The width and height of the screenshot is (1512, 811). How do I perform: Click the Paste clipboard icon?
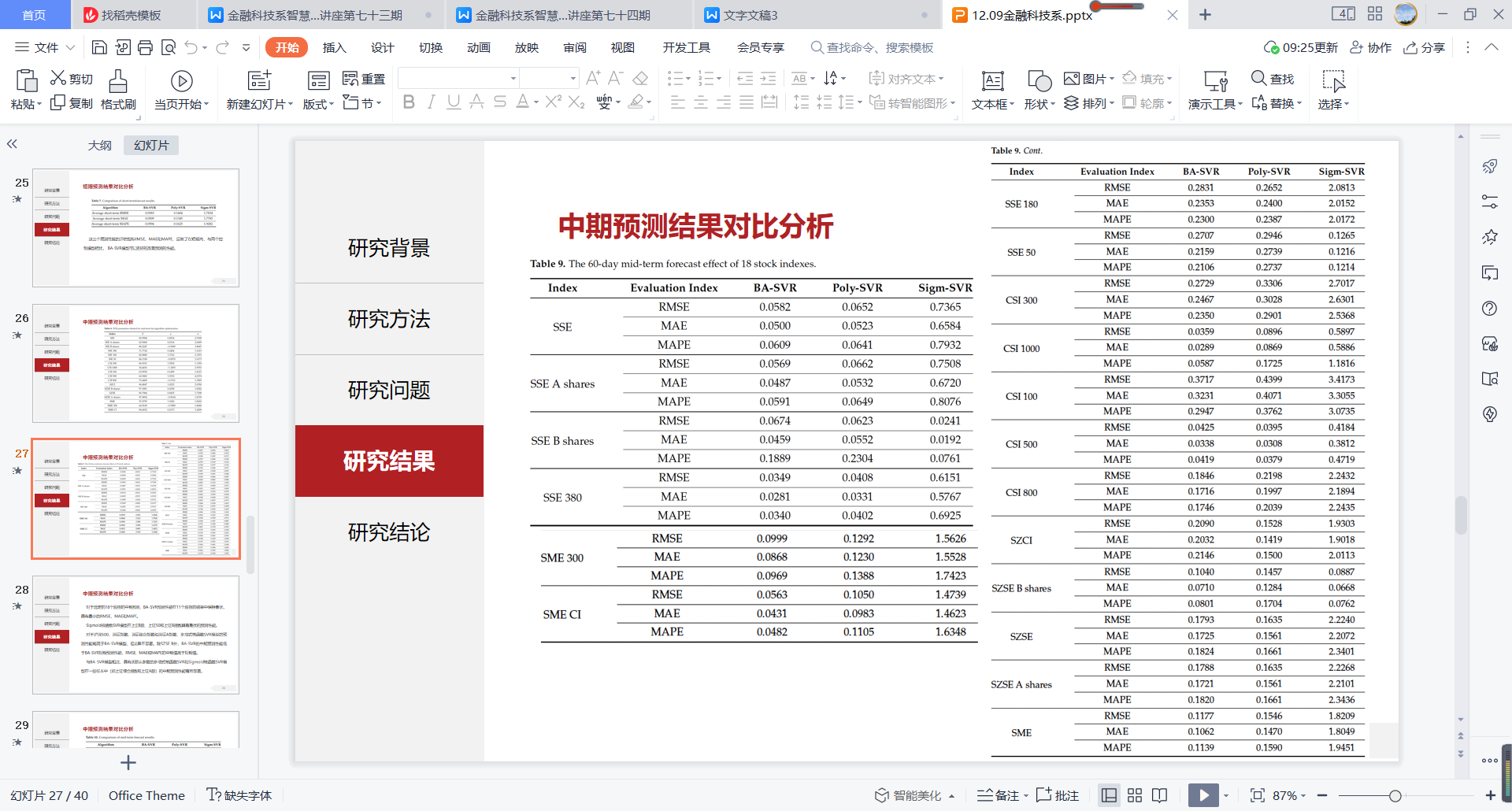(26, 81)
